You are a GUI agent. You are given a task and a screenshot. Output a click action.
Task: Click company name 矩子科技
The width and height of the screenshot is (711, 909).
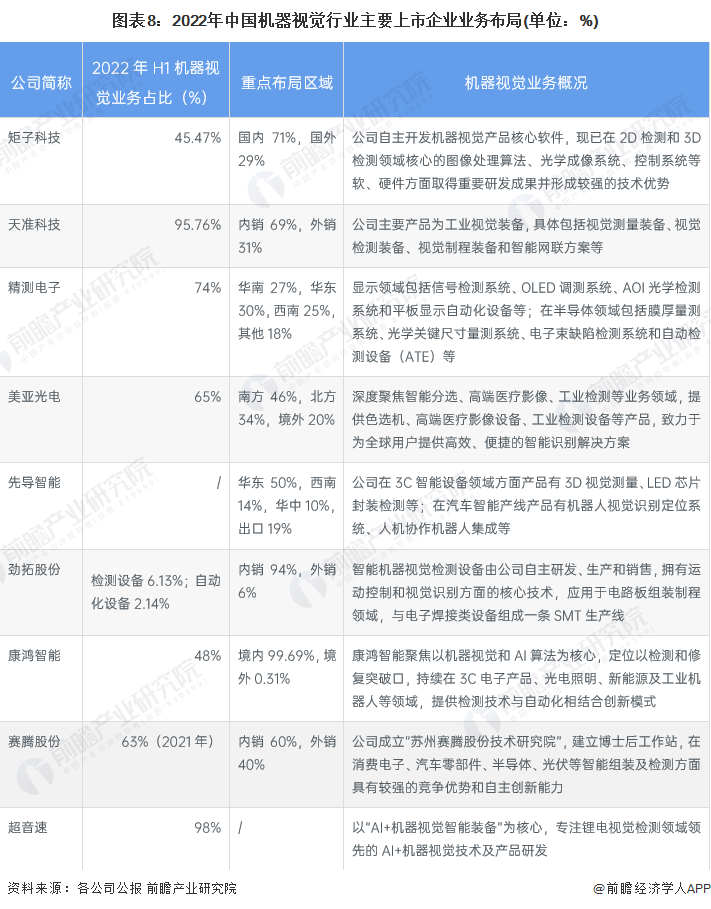(x=34, y=137)
